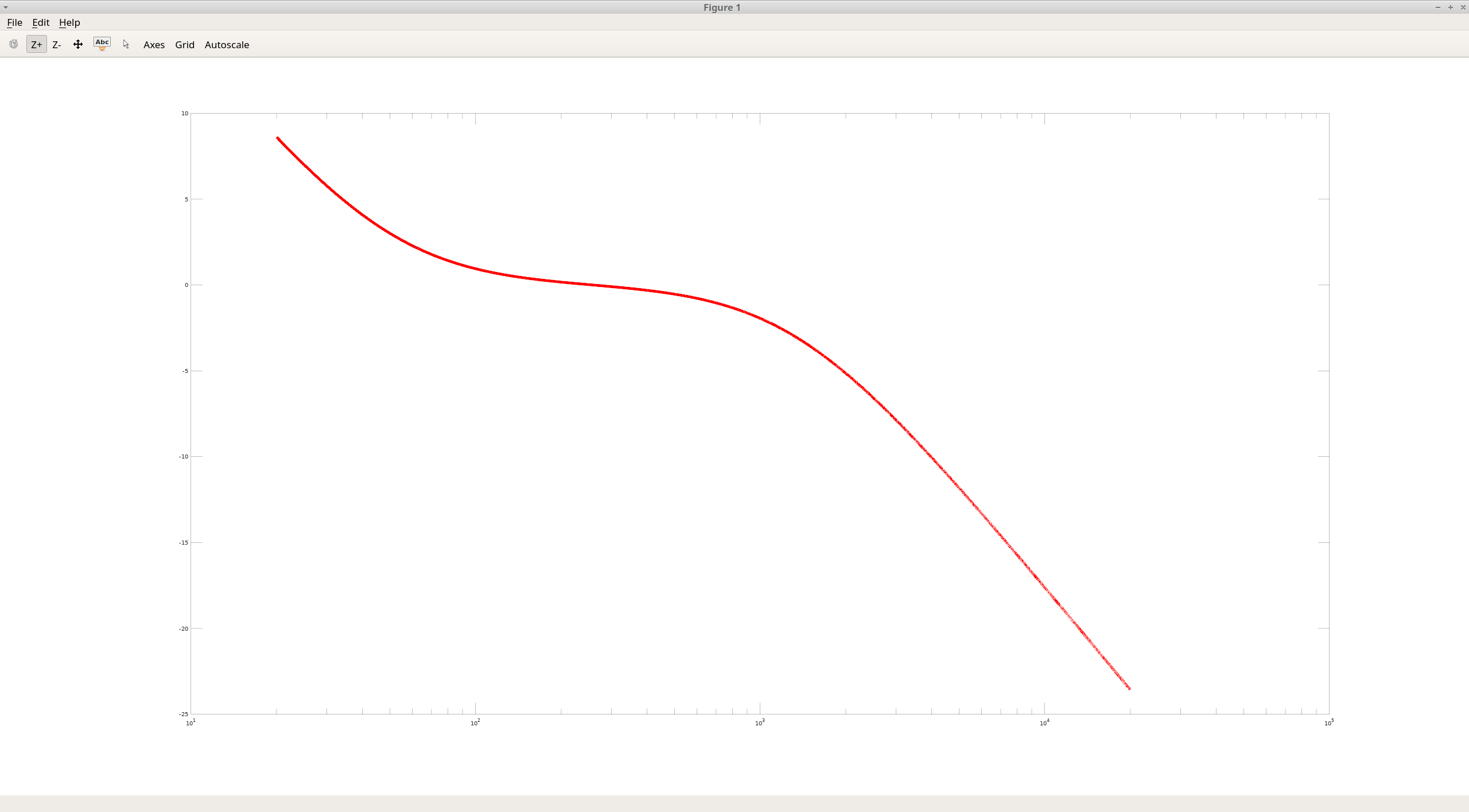Toggle the Z+ zoom in tool

tap(36, 44)
